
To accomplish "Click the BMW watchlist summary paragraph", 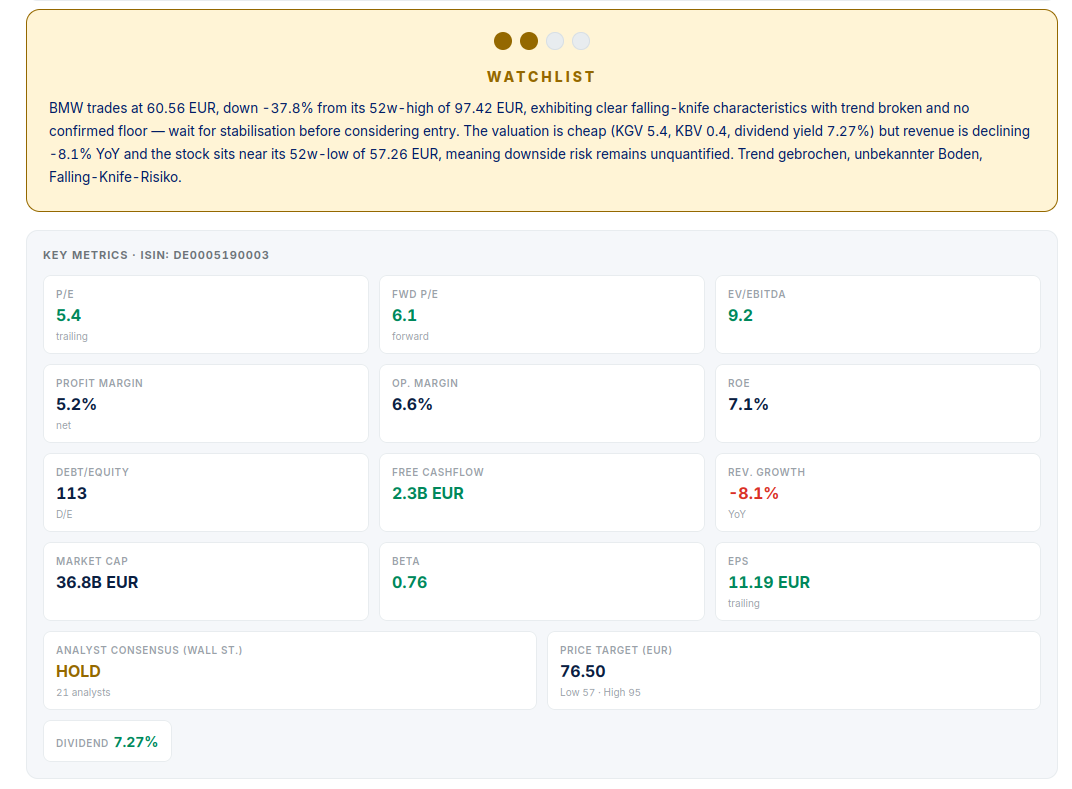I will (540, 142).
